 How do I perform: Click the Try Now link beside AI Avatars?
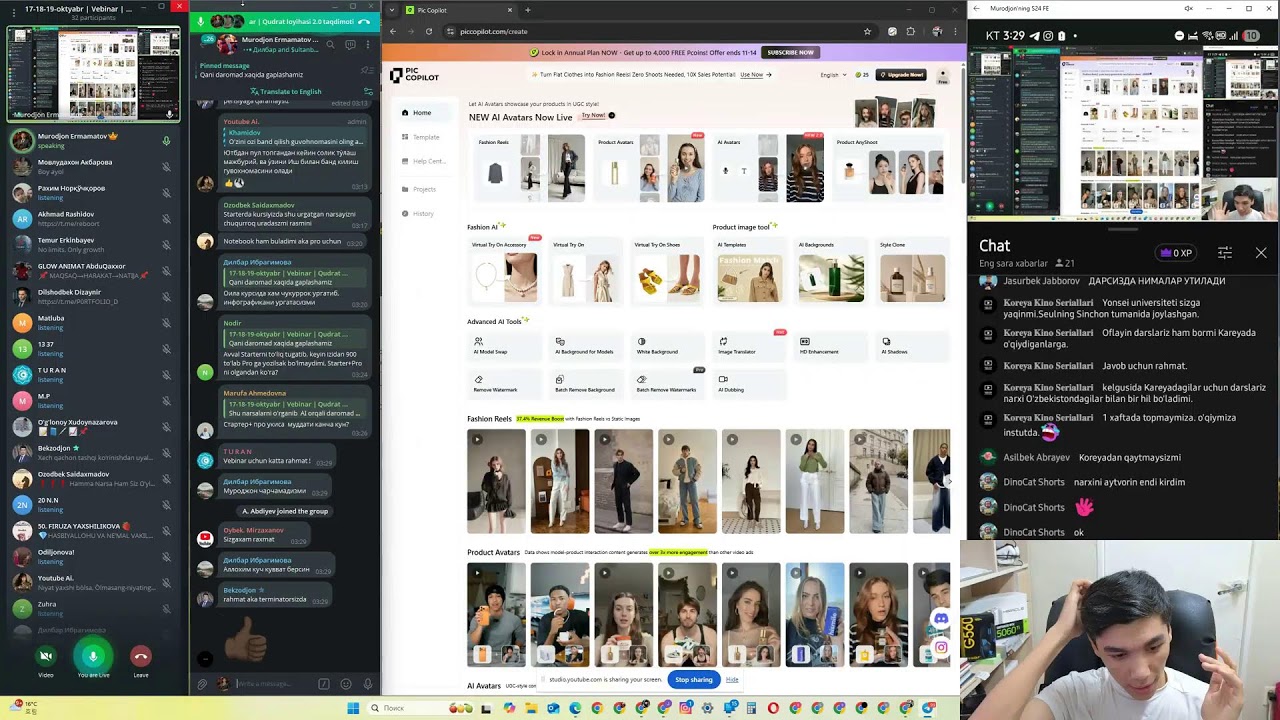pos(596,116)
